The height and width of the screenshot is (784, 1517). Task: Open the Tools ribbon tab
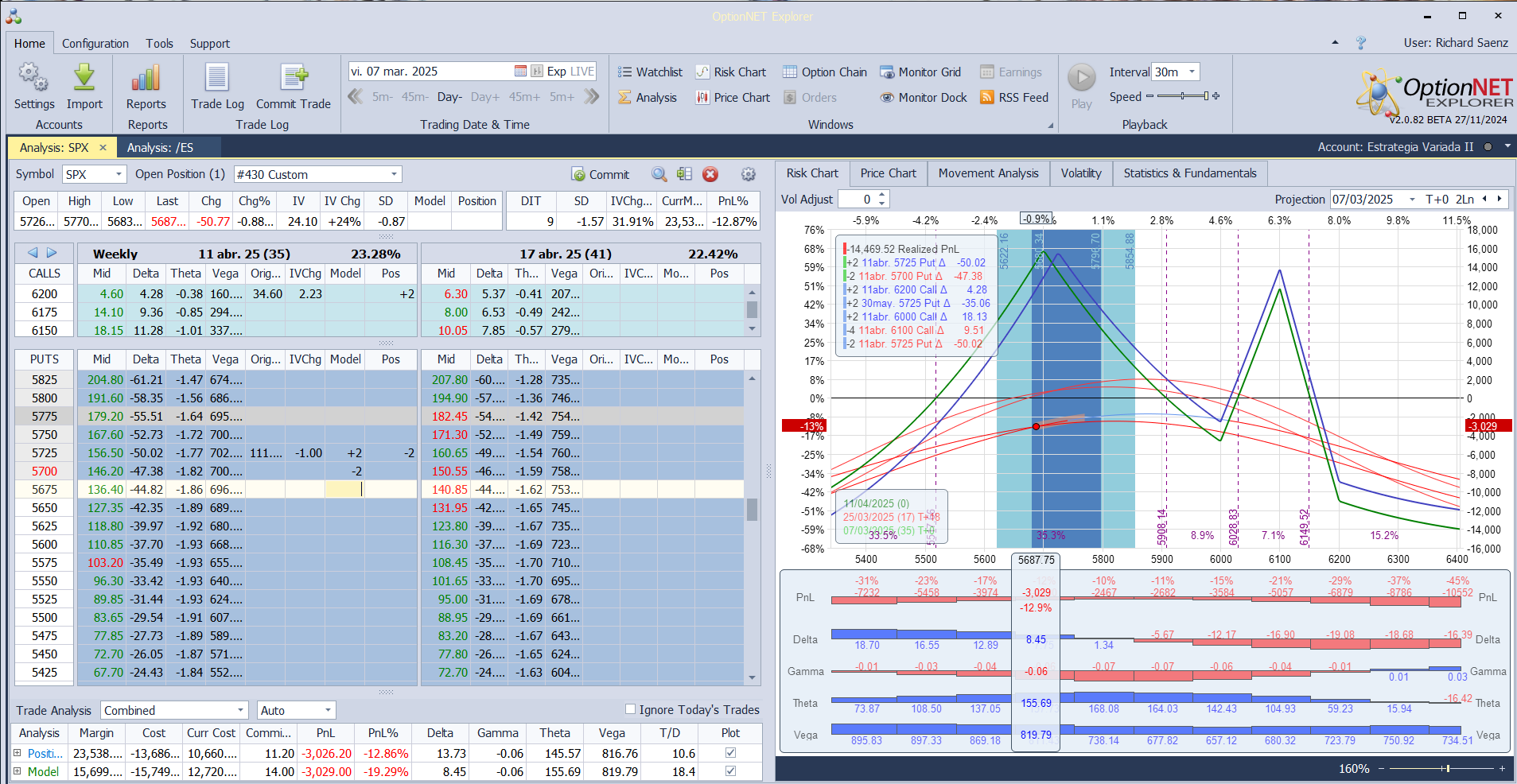pos(159,44)
